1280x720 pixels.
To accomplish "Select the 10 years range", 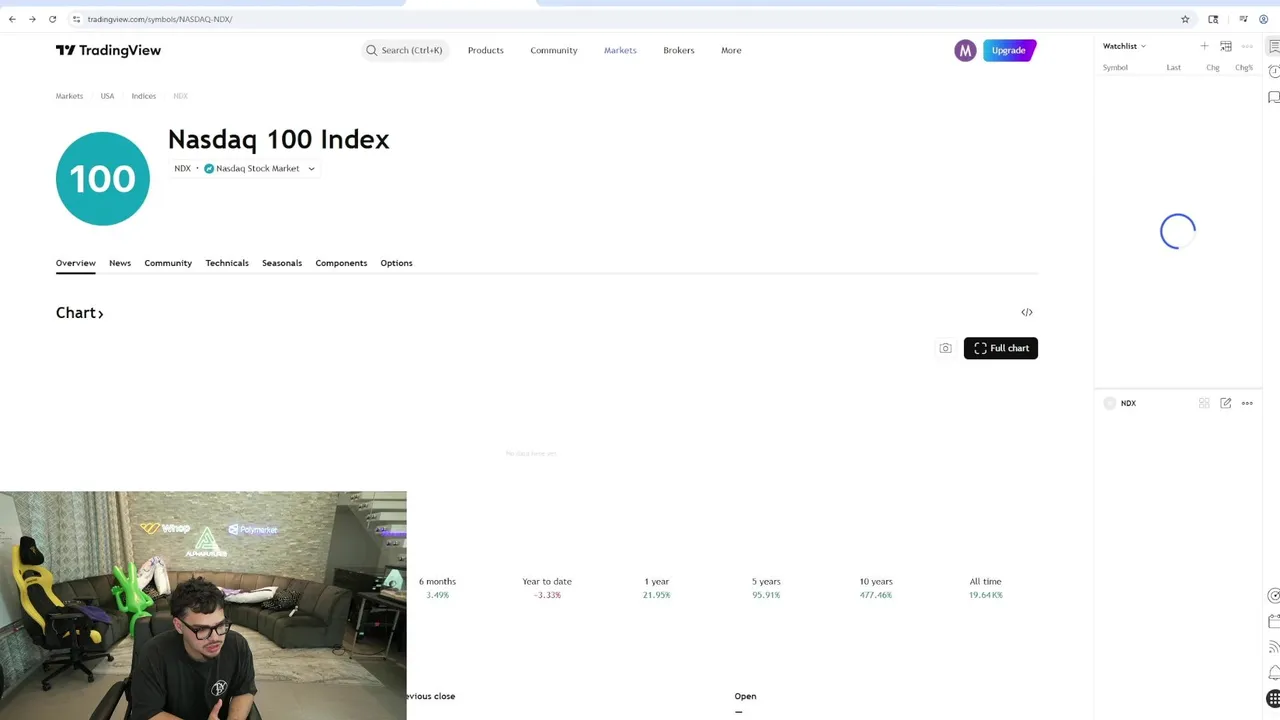I will tap(876, 588).
